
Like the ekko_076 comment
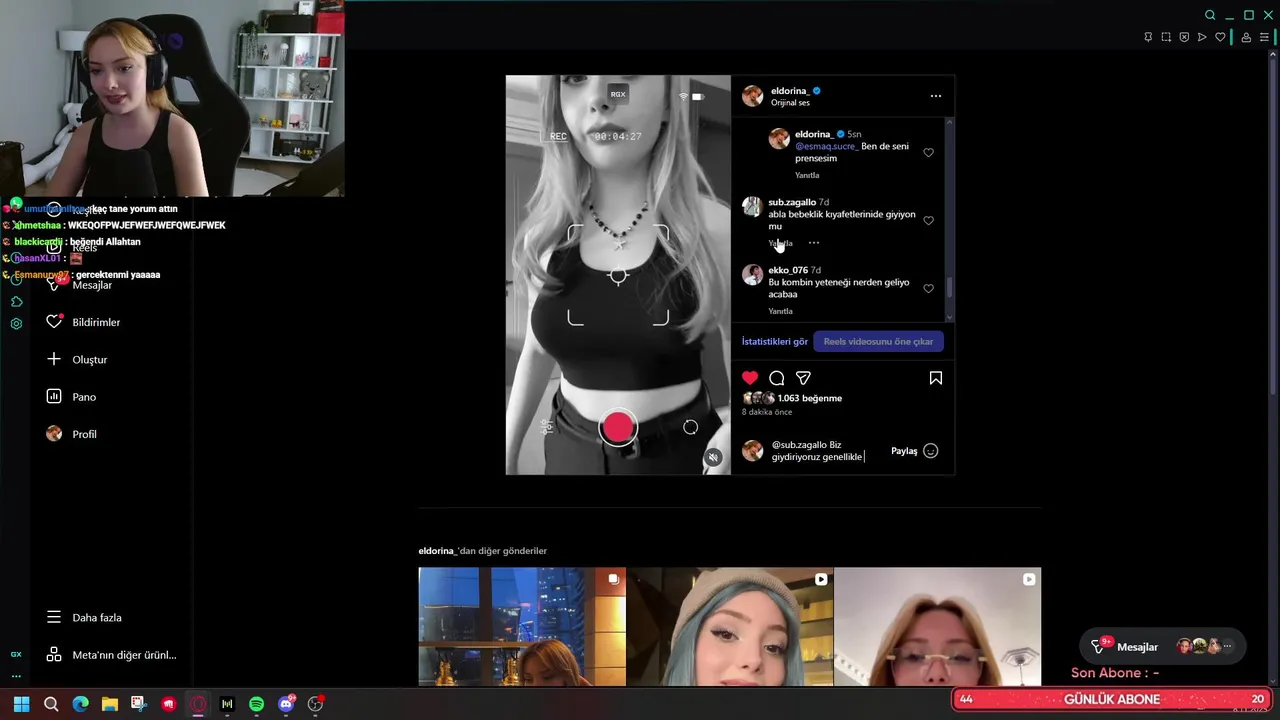(929, 289)
